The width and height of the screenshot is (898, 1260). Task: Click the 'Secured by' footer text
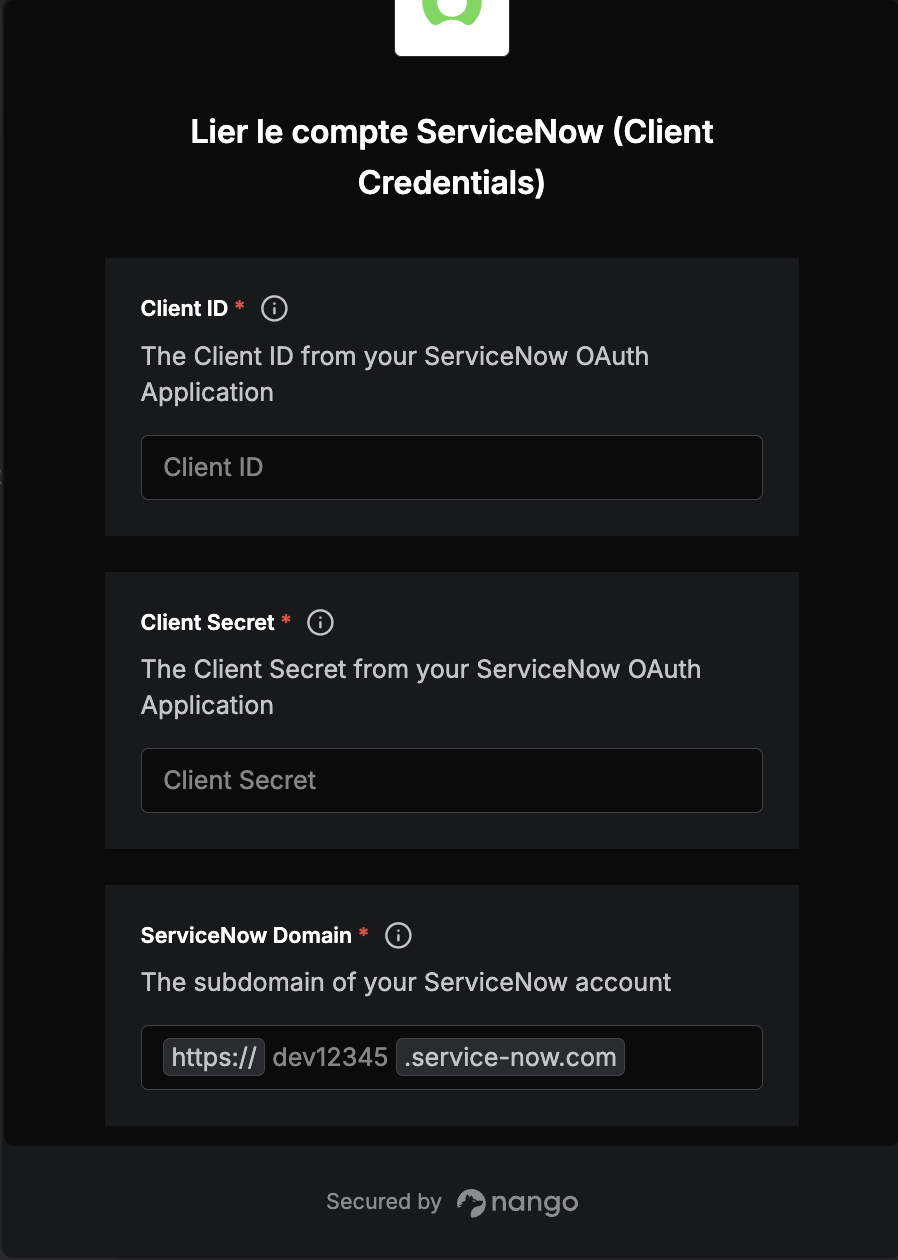tap(384, 1201)
